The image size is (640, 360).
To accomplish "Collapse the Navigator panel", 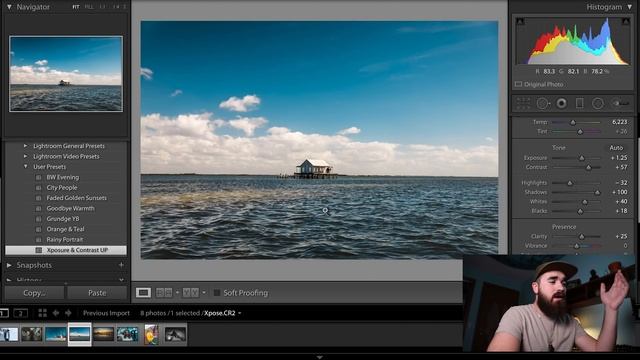I will (x=9, y=7).
